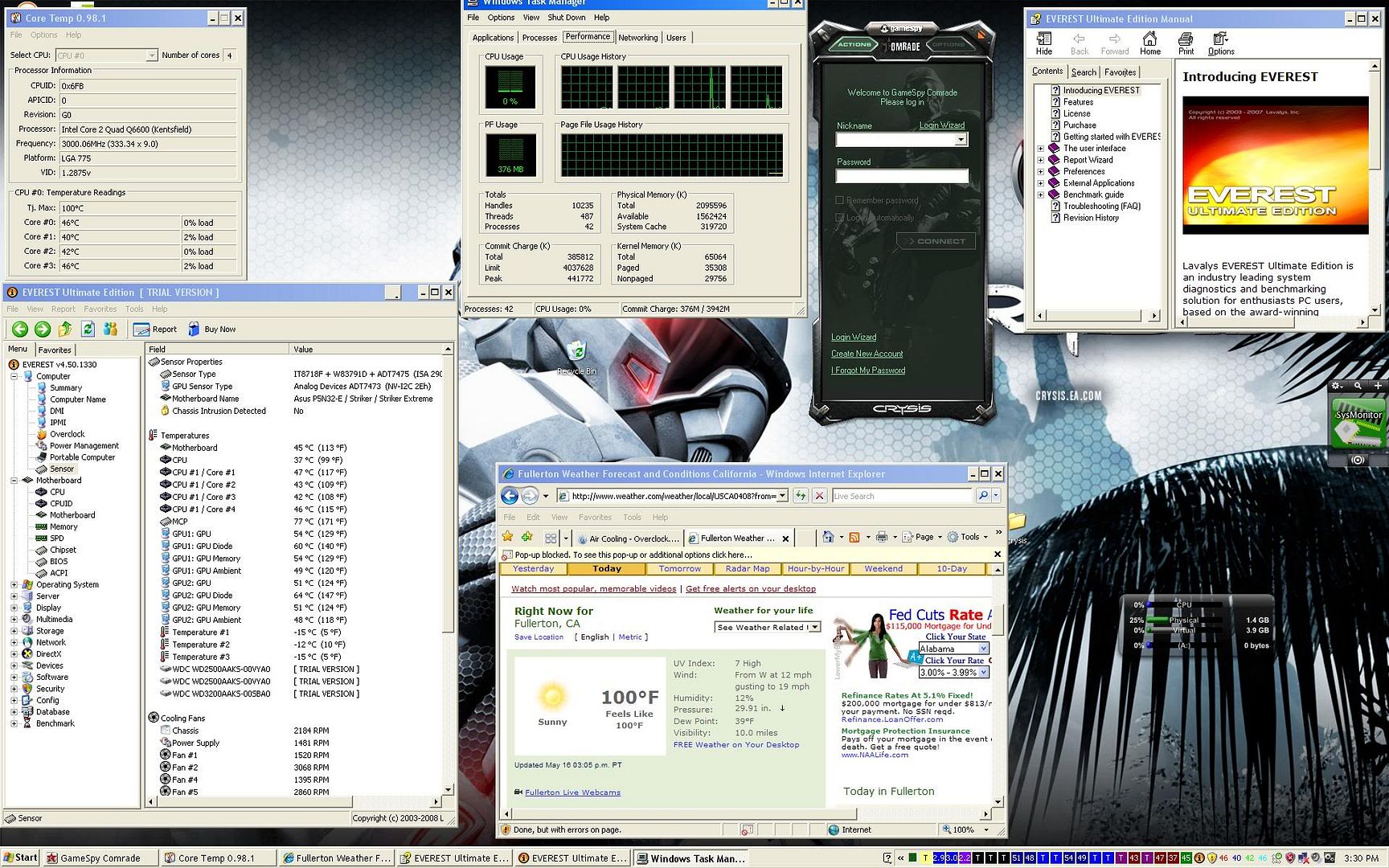Viewport: 1389px width, 868px height.
Task: Click CONNECT button in GameSpy Comrade
Action: click(936, 241)
